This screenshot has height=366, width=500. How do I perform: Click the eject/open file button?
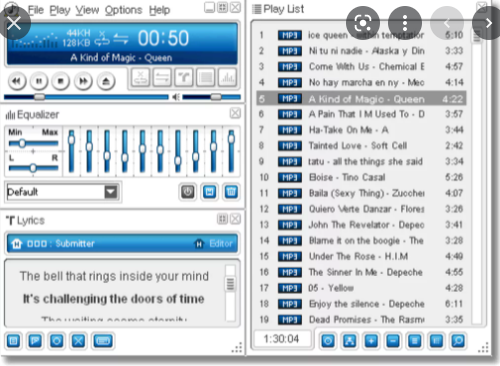click(106, 81)
